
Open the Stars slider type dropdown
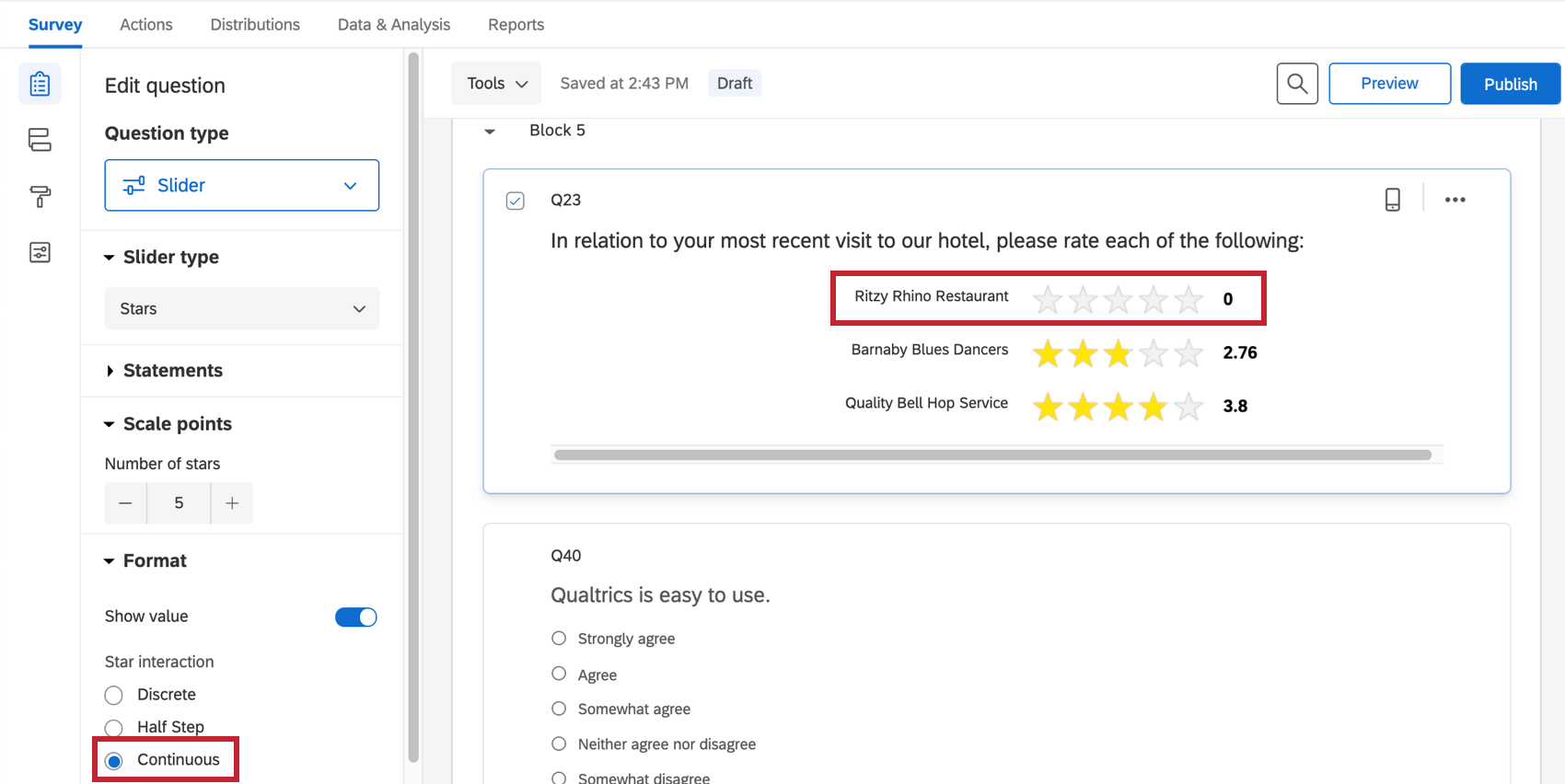(x=242, y=309)
